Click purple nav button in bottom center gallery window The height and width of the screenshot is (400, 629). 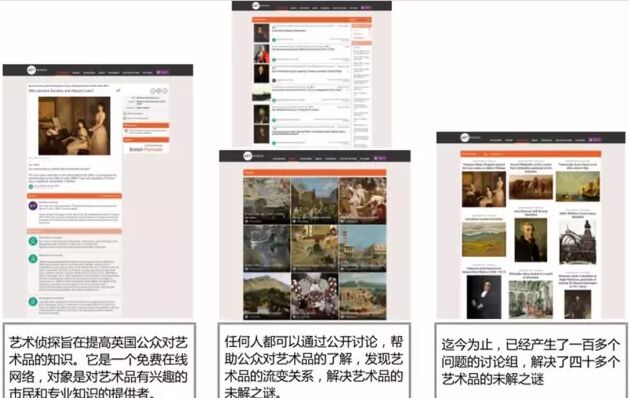pos(380,158)
